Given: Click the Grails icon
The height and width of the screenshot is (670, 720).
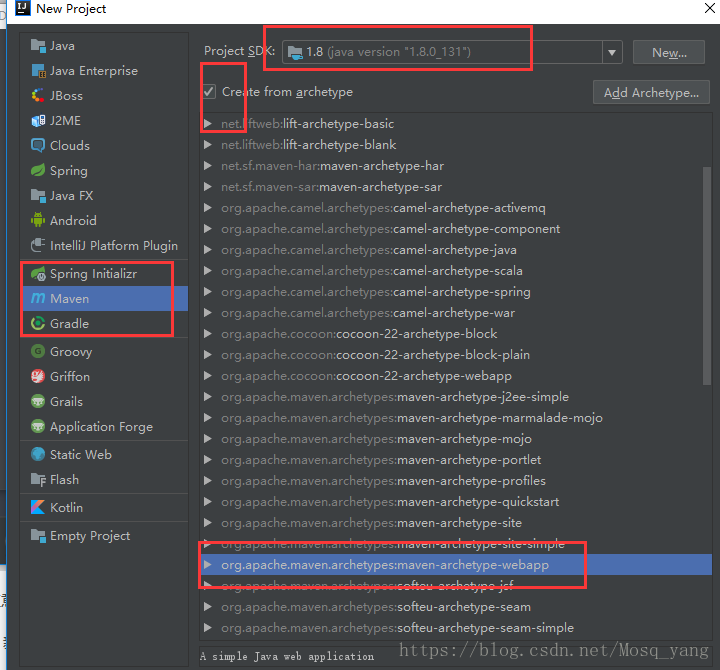Looking at the screenshot, I should (x=38, y=401).
